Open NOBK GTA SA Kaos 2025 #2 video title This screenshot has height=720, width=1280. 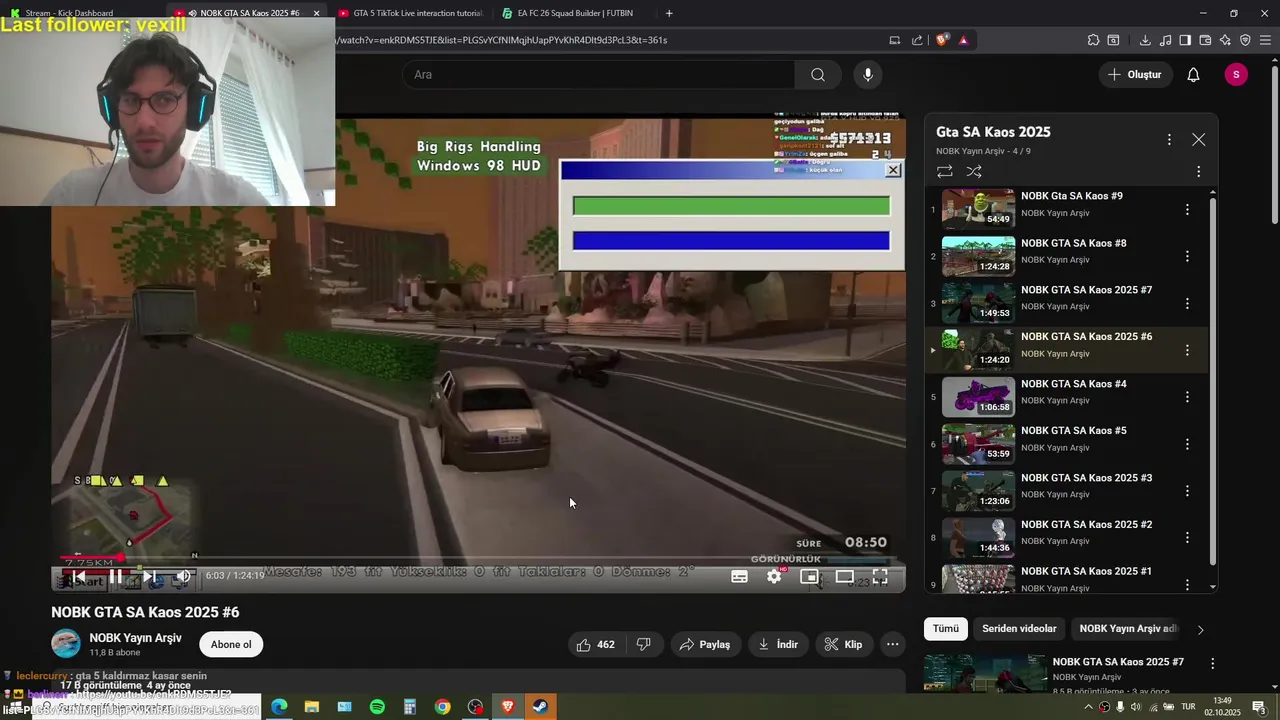pyautogui.click(x=1086, y=525)
